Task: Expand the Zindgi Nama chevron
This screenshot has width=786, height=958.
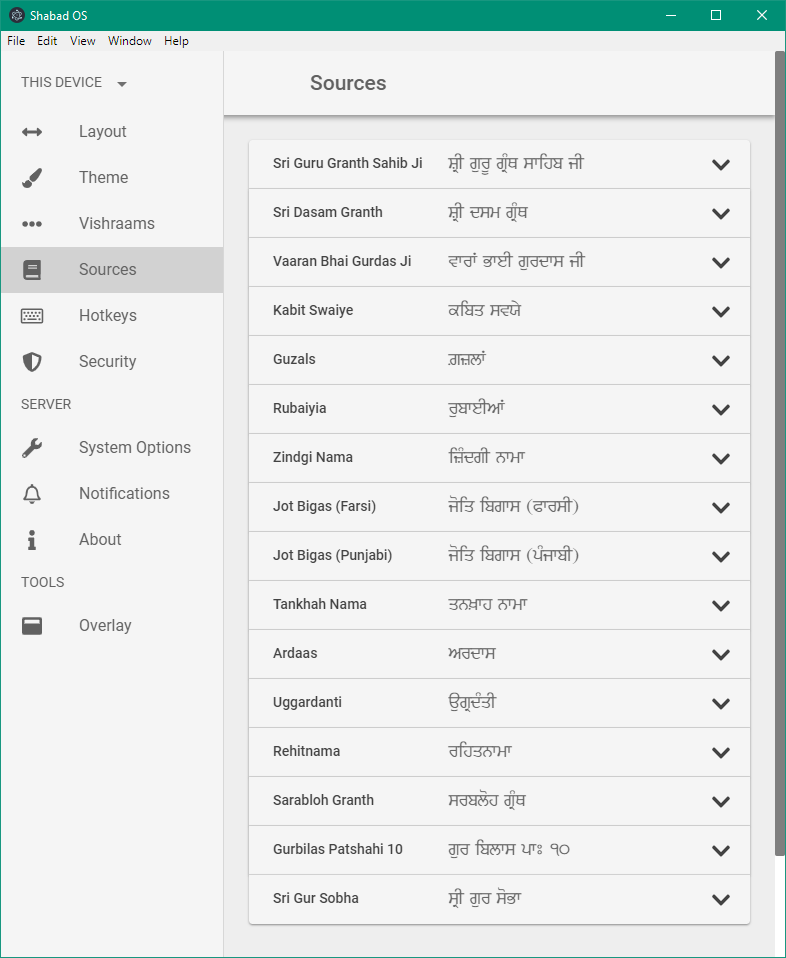Action: pos(721,458)
